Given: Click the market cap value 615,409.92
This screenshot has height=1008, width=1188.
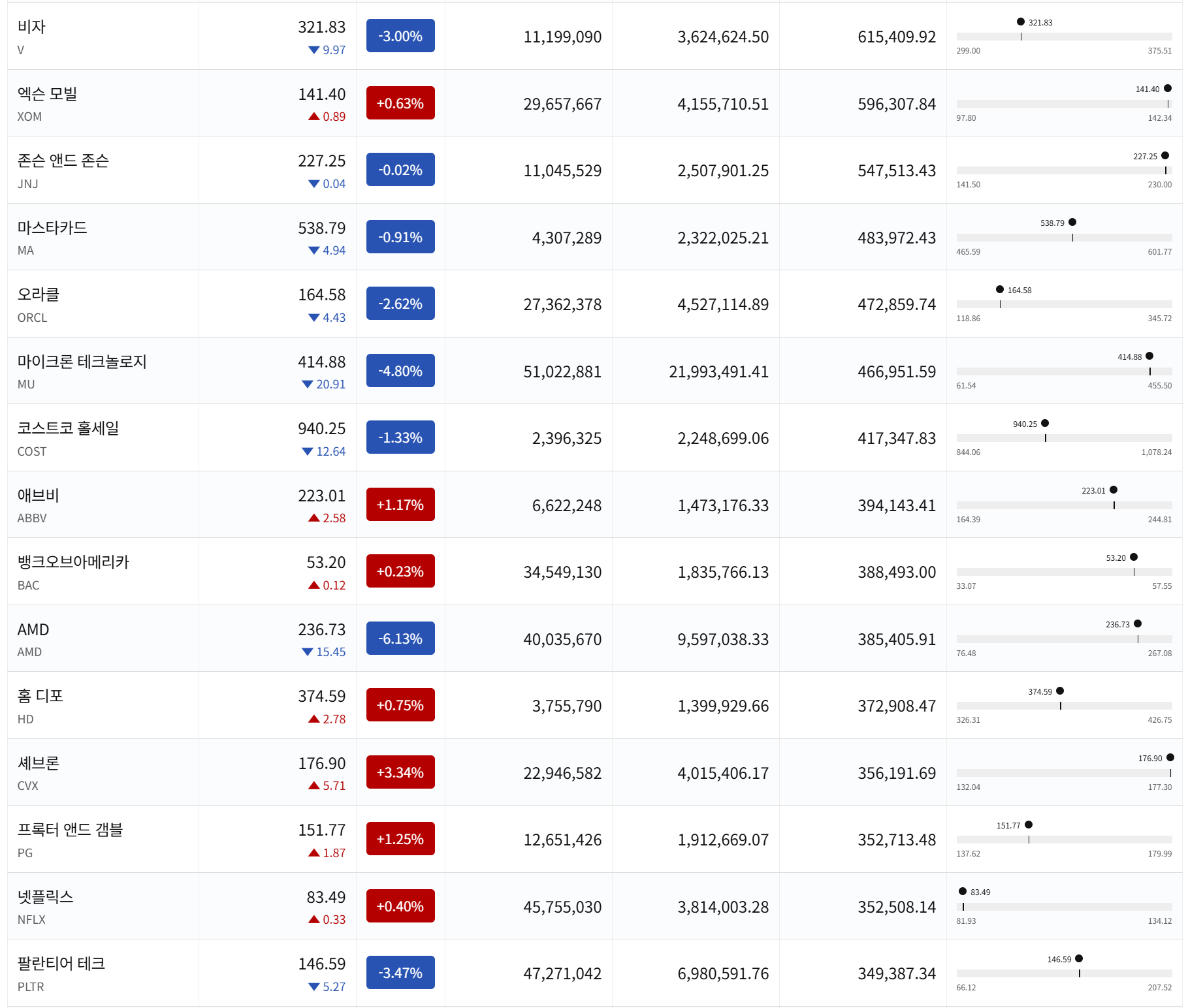Looking at the screenshot, I should tap(897, 37).
